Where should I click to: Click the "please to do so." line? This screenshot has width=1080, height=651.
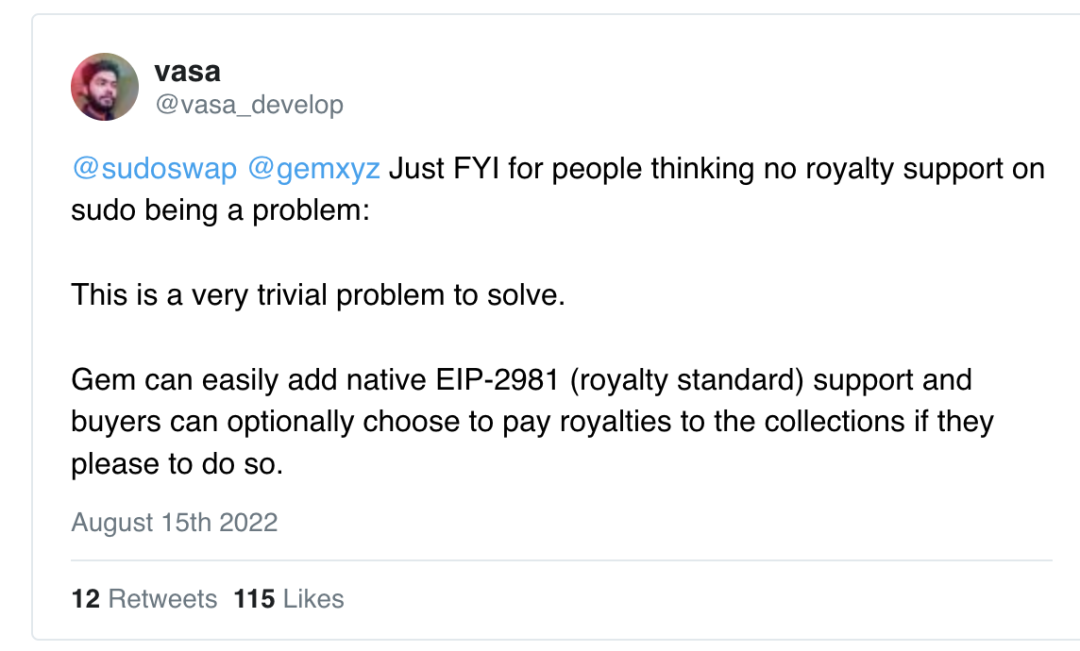click(177, 465)
